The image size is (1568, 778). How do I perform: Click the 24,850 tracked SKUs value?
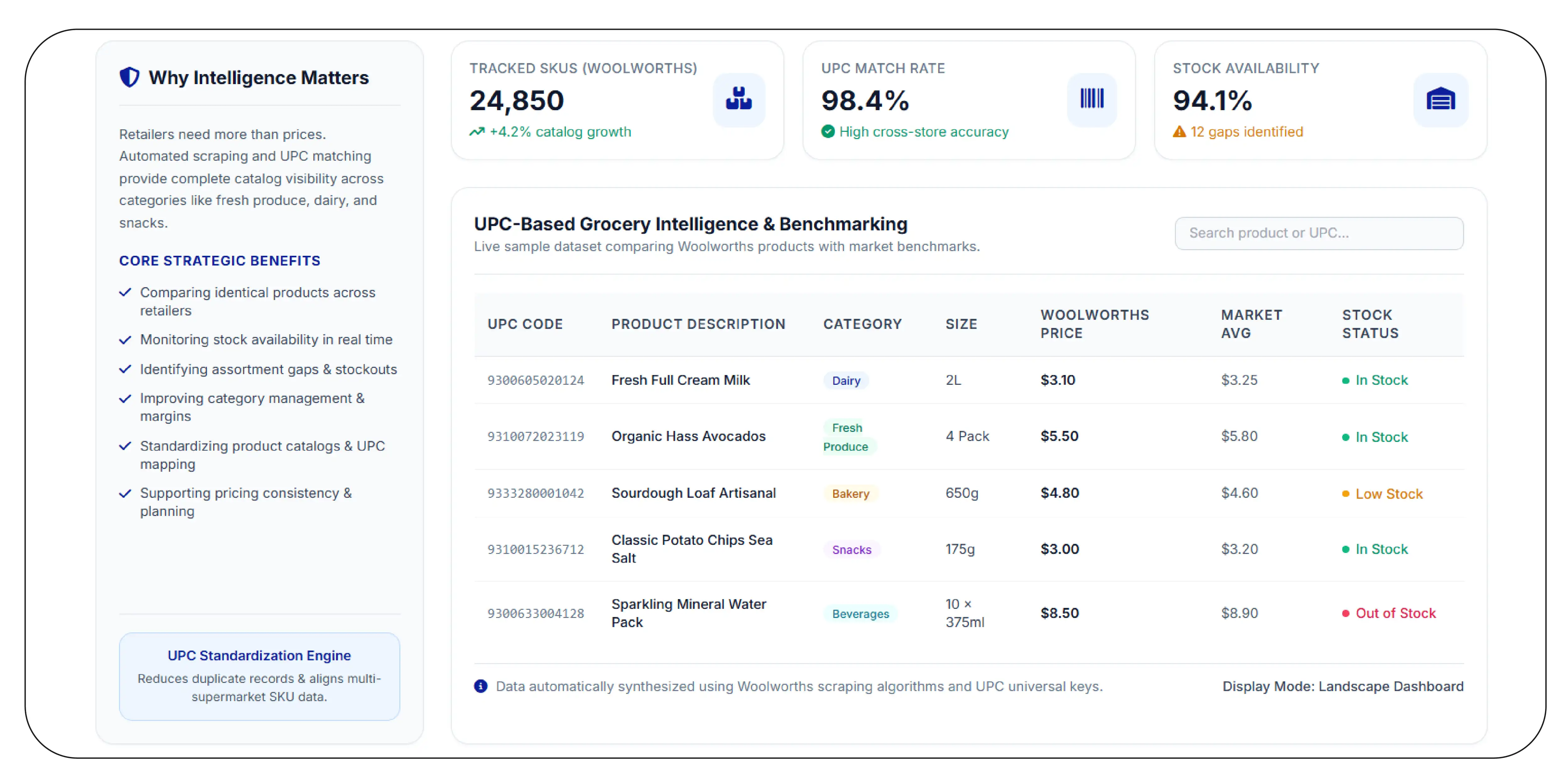pyautogui.click(x=517, y=100)
